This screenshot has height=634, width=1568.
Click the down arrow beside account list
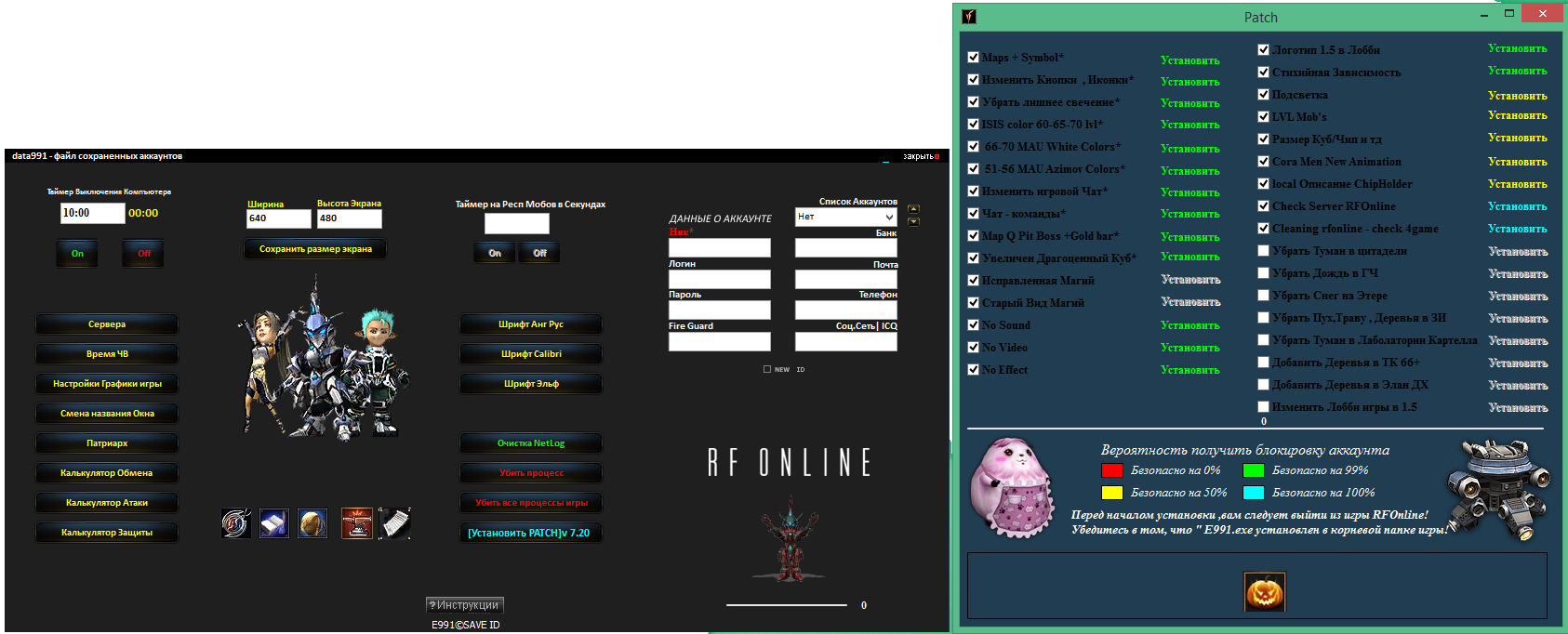point(913,221)
